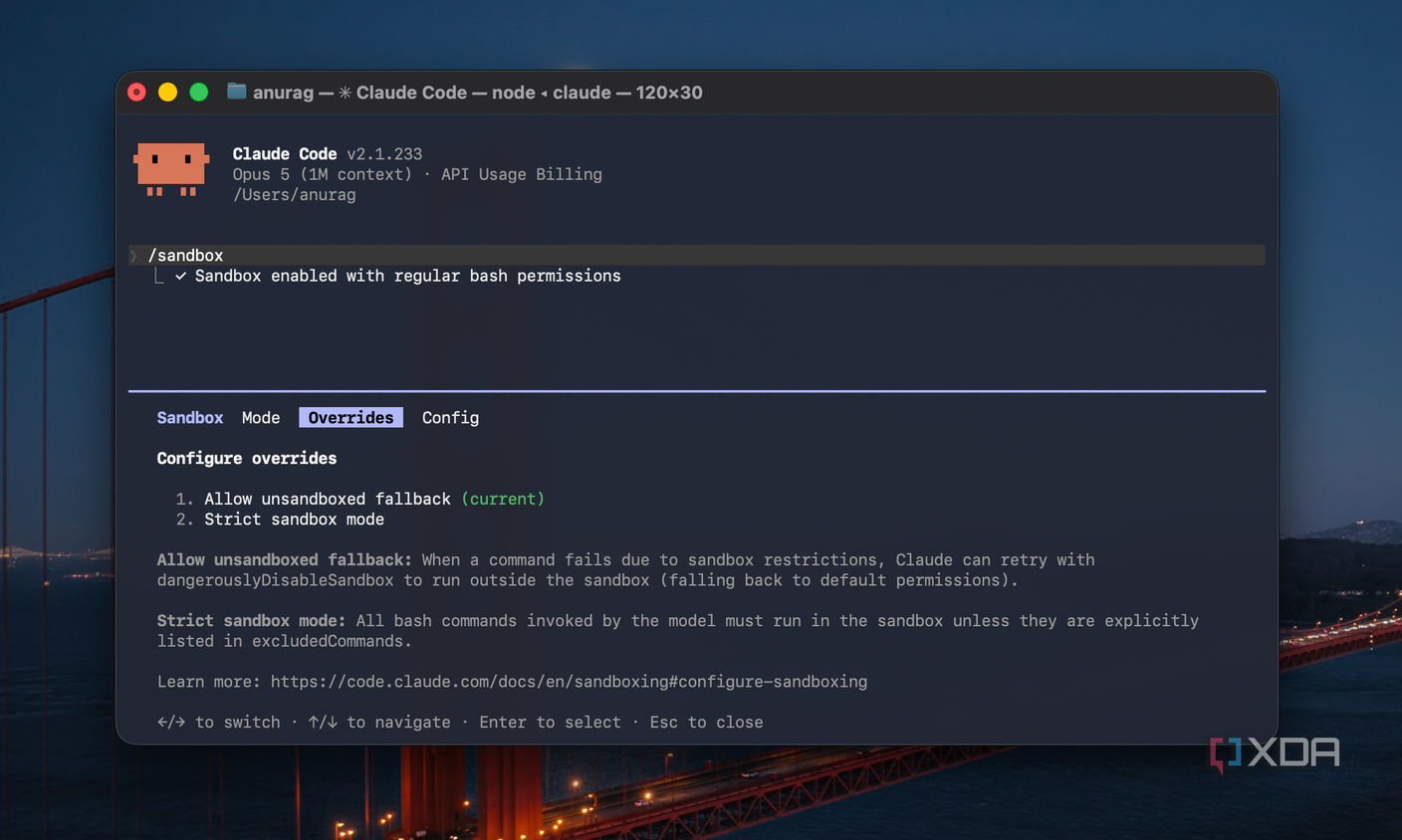Click the 'Learn more:' label
The width and height of the screenshot is (1402, 840).
click(x=208, y=682)
